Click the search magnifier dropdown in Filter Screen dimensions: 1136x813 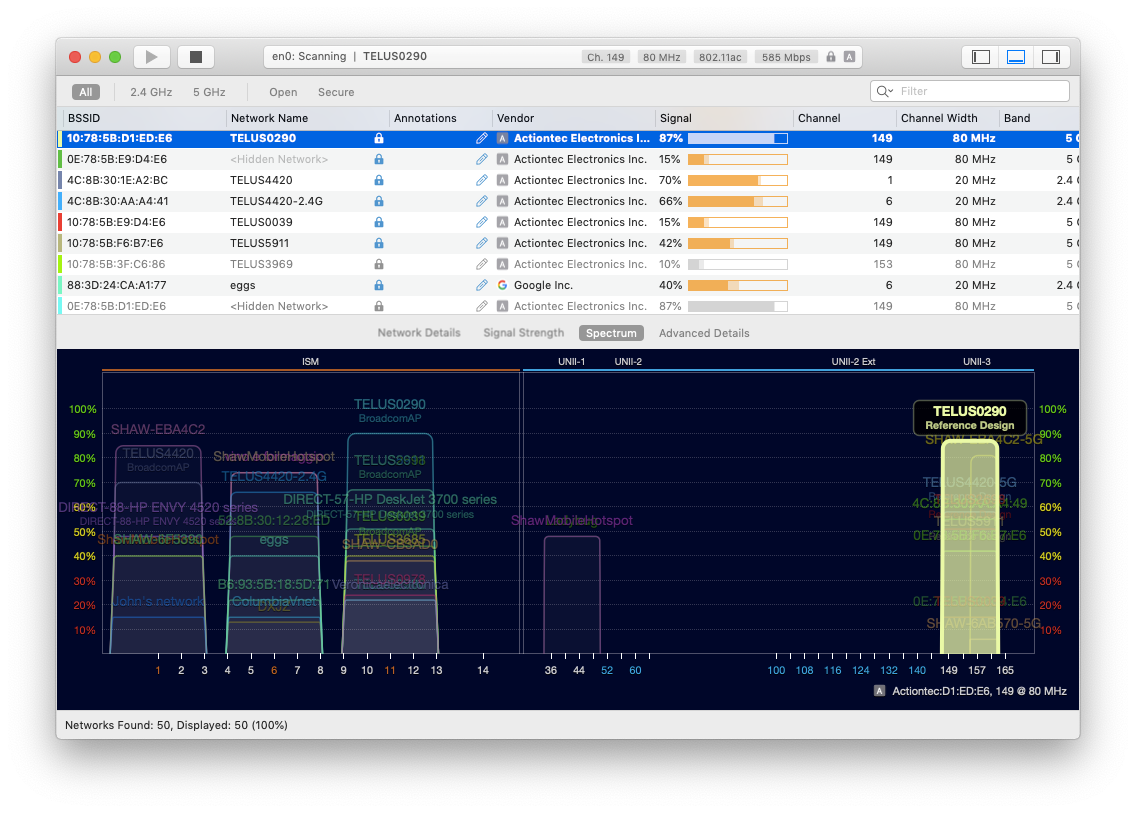point(885,91)
